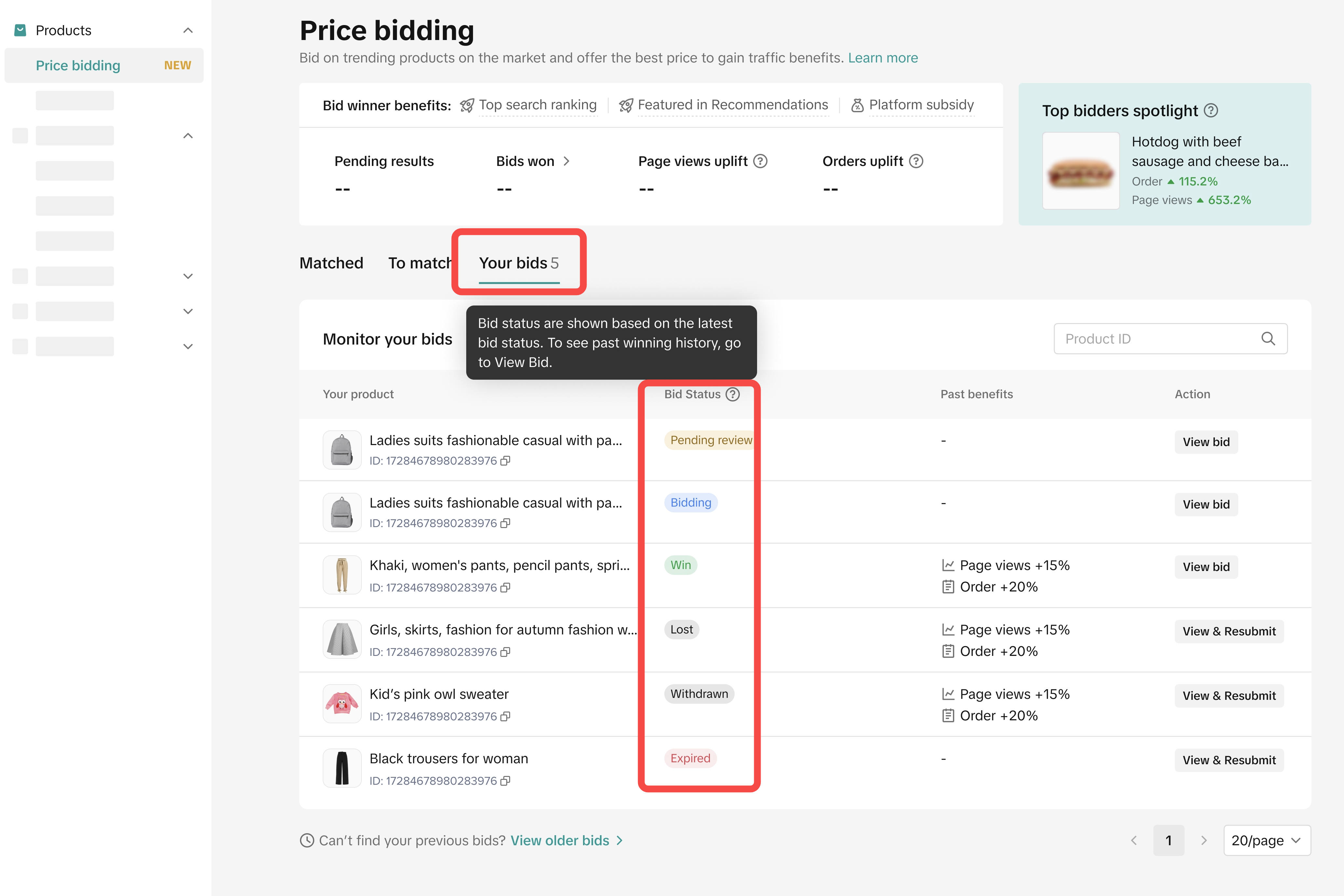Click the Hotdog spotlight product thumbnail
The height and width of the screenshot is (896, 1344).
point(1080,171)
